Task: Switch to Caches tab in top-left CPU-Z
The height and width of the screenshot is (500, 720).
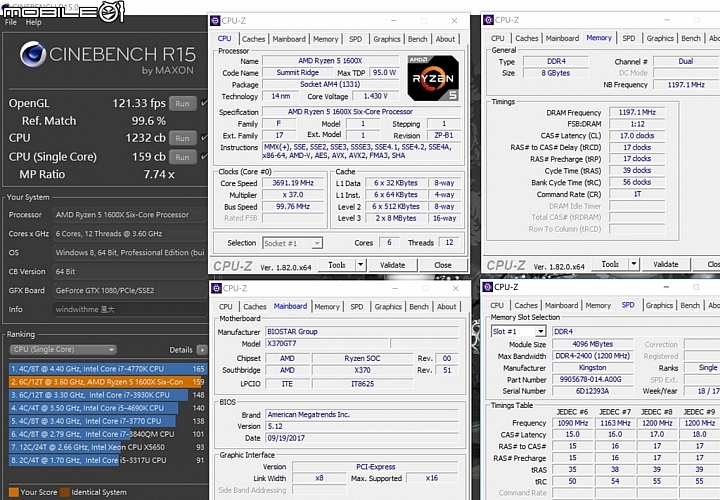Action: 253,39
